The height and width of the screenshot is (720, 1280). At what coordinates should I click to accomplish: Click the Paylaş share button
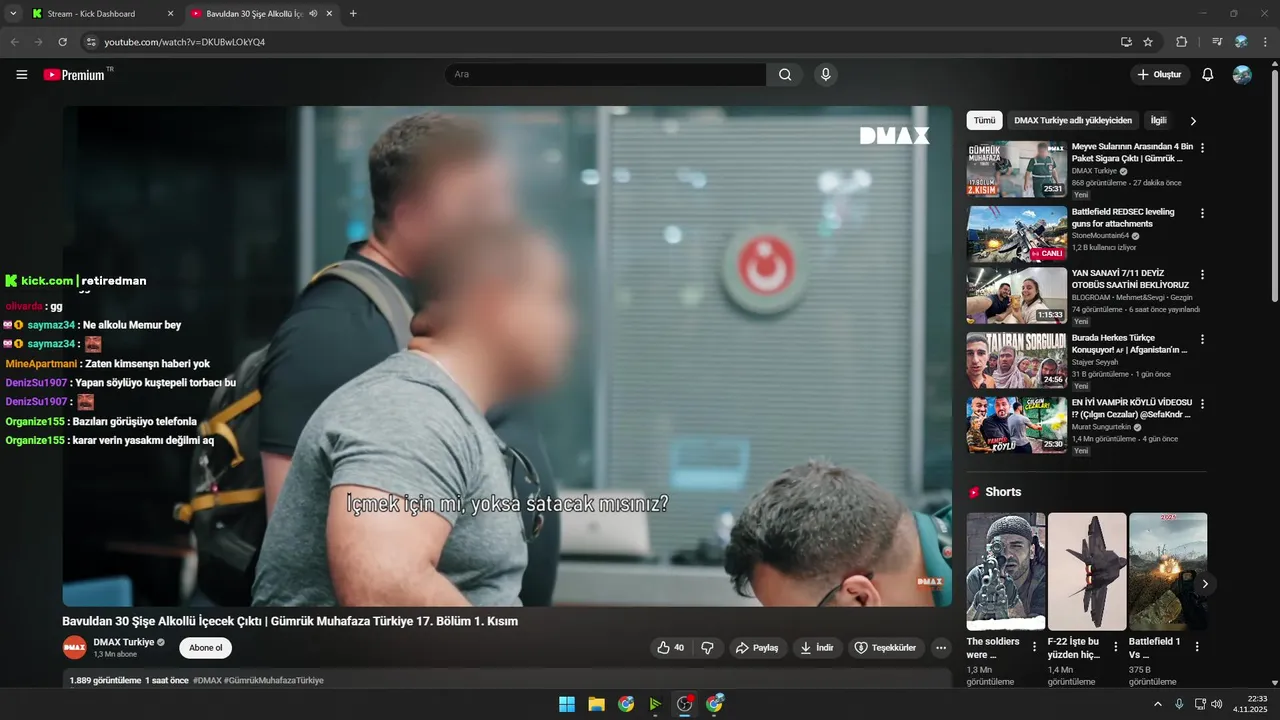[757, 648]
